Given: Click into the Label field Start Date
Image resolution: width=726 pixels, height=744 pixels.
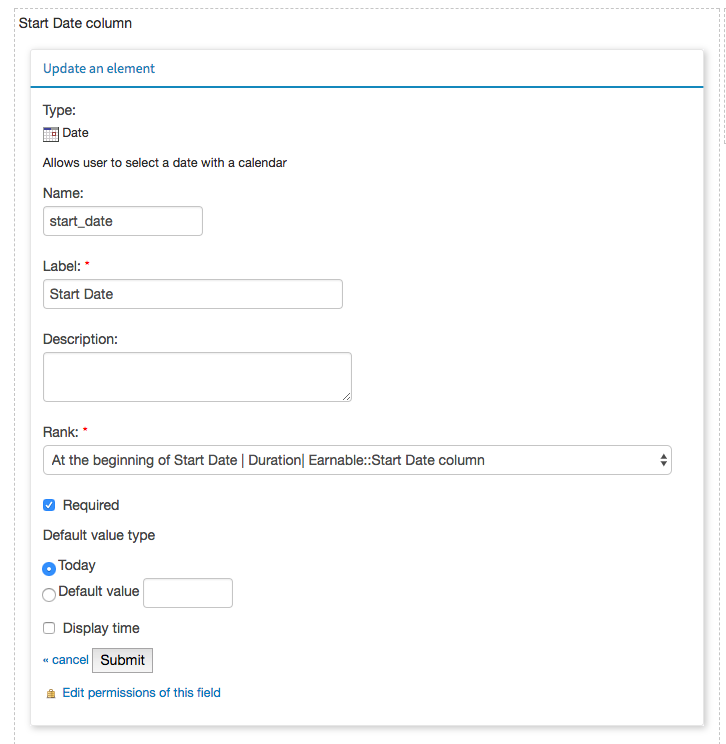Looking at the screenshot, I should pyautogui.click(x=193, y=294).
